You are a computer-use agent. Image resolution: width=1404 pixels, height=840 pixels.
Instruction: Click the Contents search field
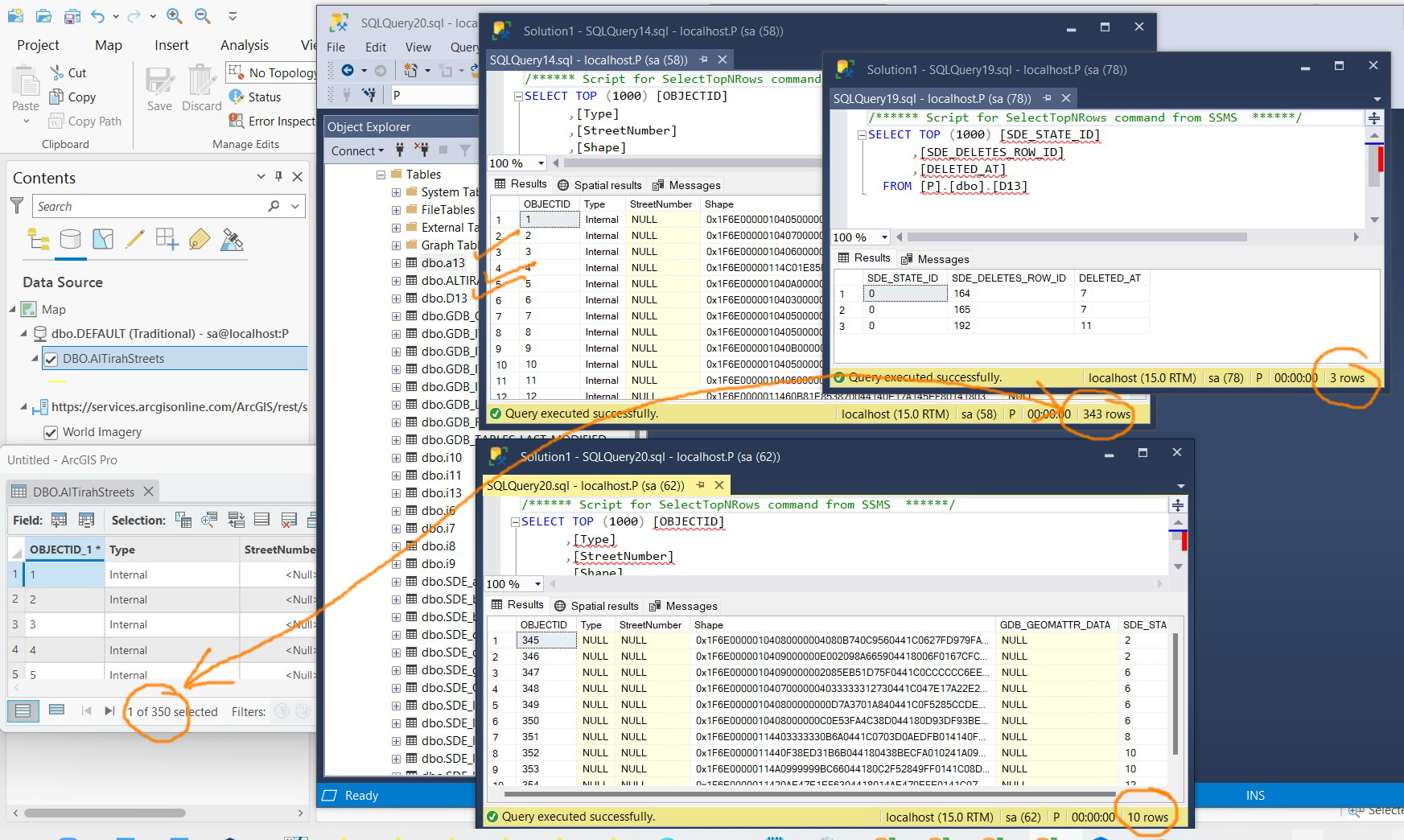click(152, 207)
